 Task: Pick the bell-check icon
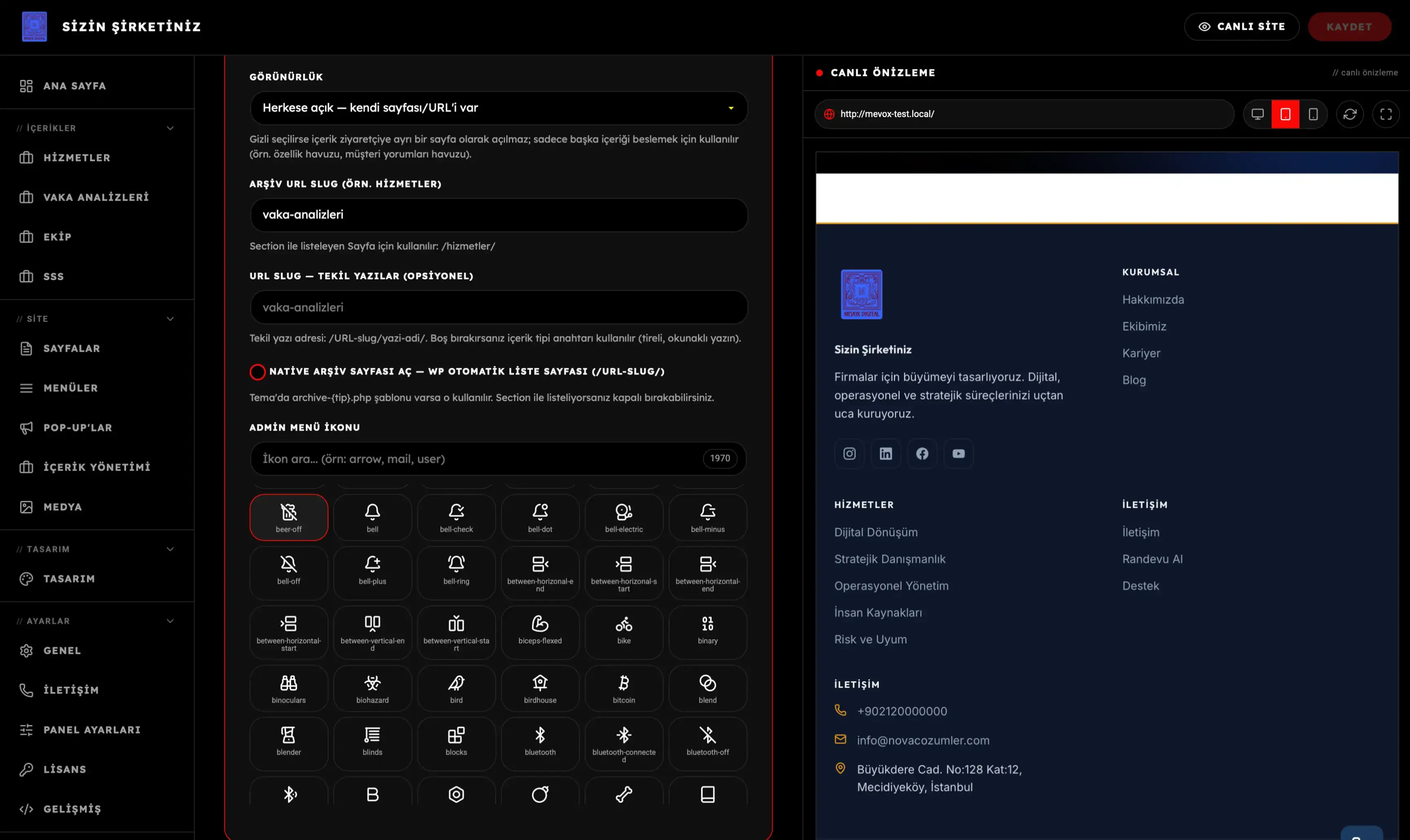pyautogui.click(x=456, y=517)
